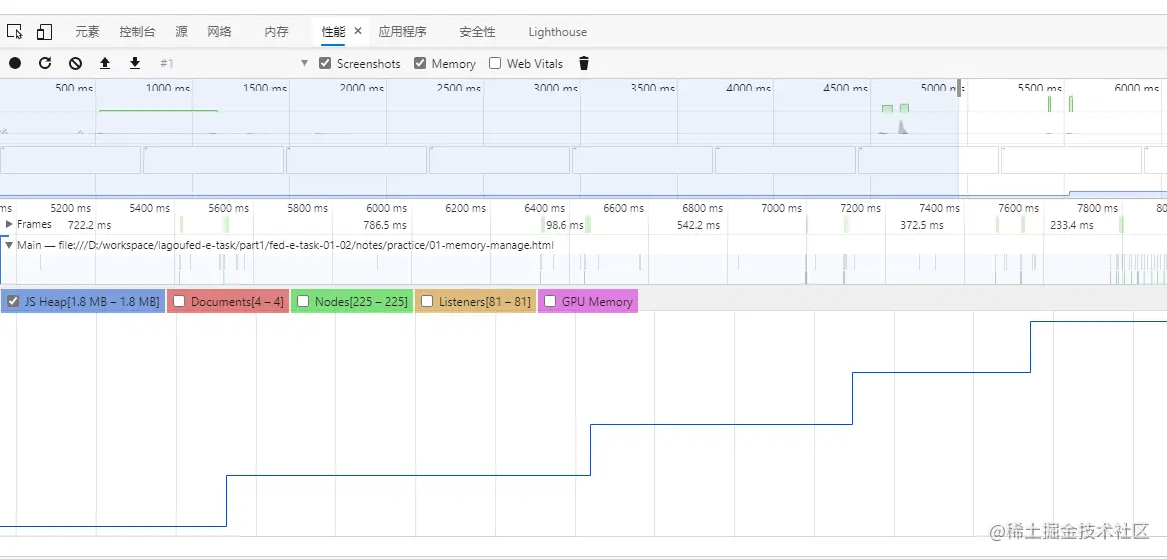Enable the Web Vitals checkbox
1167x559 pixels.
click(x=495, y=63)
